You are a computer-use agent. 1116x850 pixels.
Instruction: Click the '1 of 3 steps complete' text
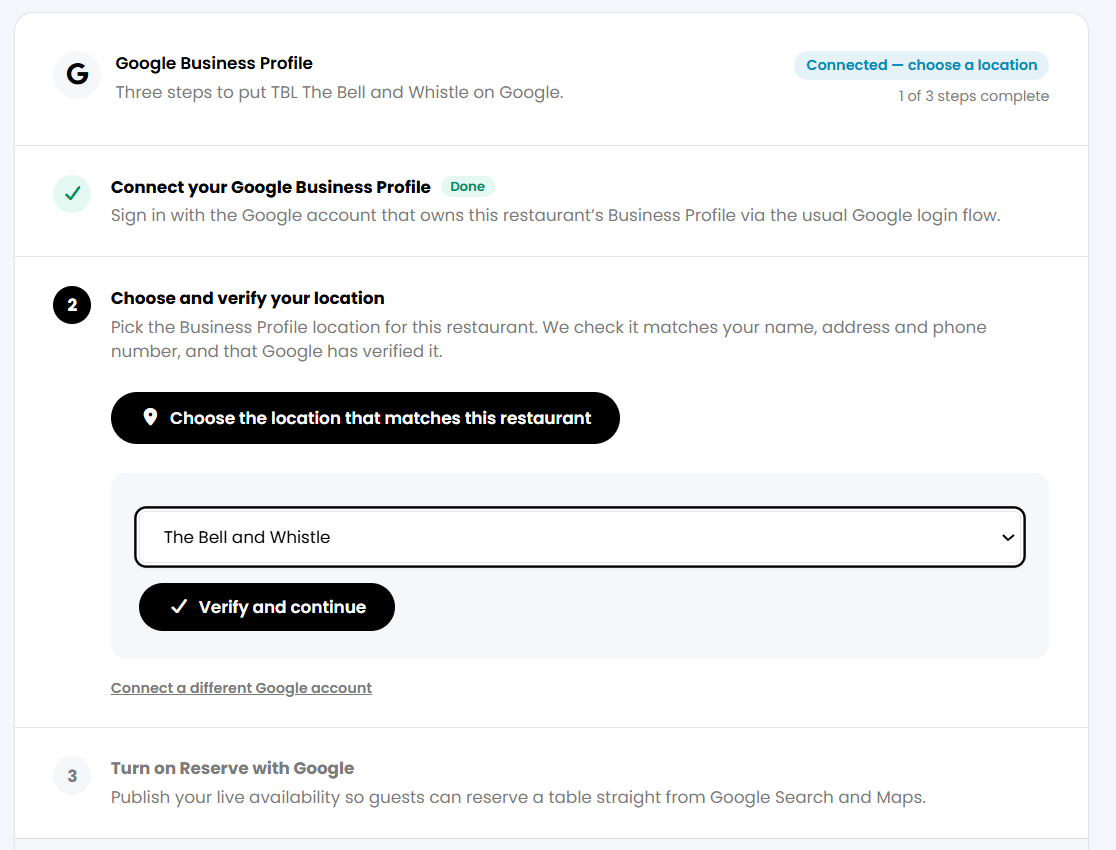click(x=973, y=95)
